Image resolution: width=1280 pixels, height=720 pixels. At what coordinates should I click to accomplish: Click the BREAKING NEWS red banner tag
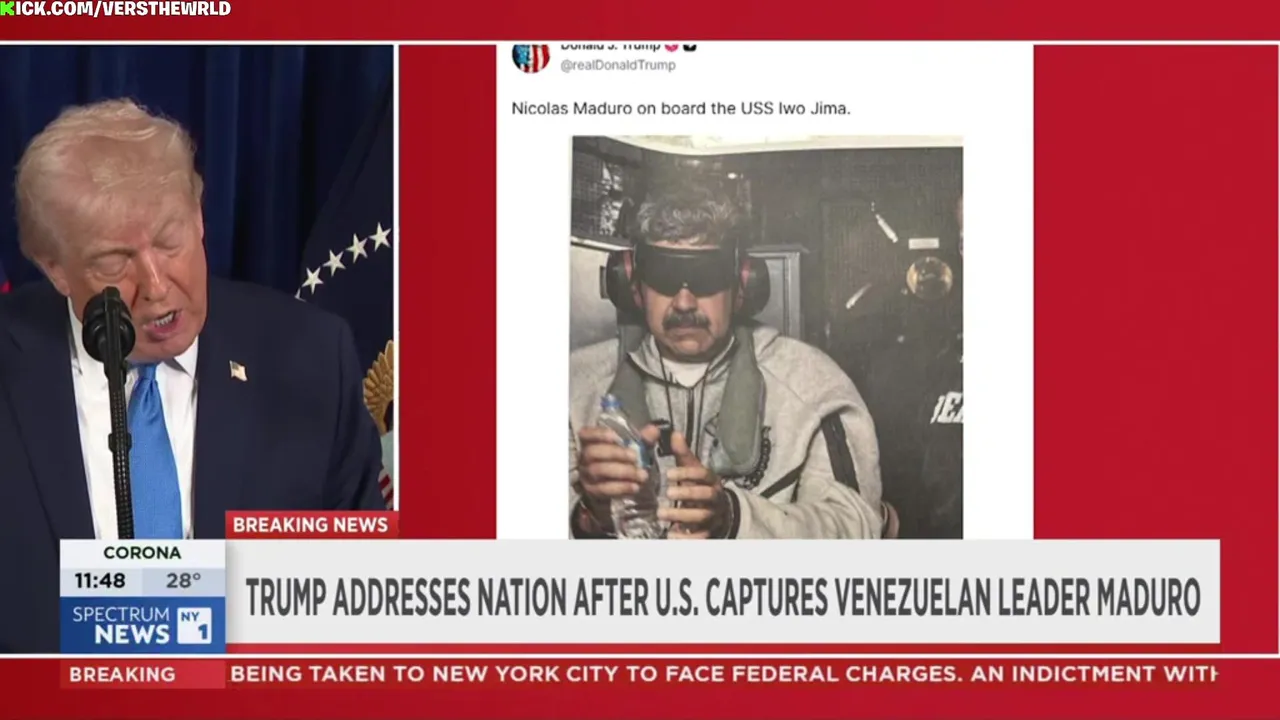311,525
